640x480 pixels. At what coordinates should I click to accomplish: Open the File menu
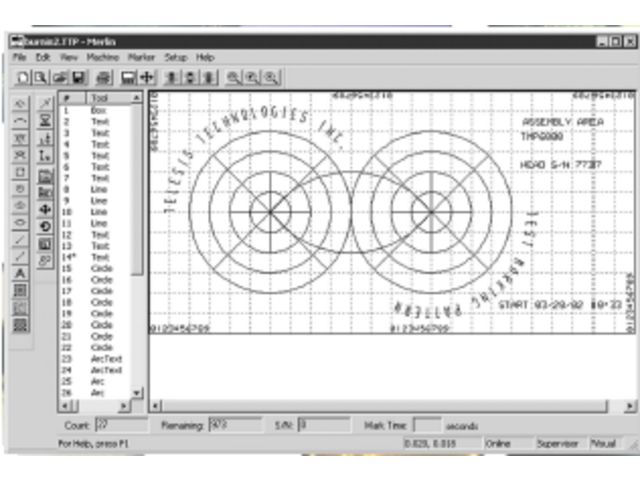coord(19,57)
